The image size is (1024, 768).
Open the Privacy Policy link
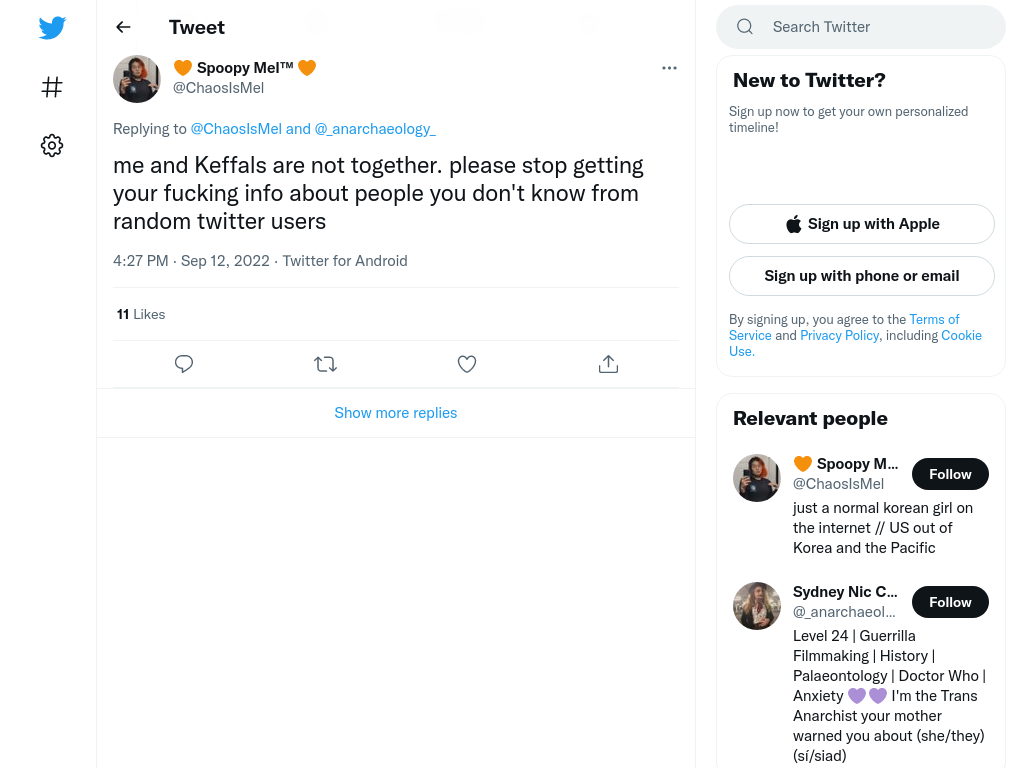point(839,335)
